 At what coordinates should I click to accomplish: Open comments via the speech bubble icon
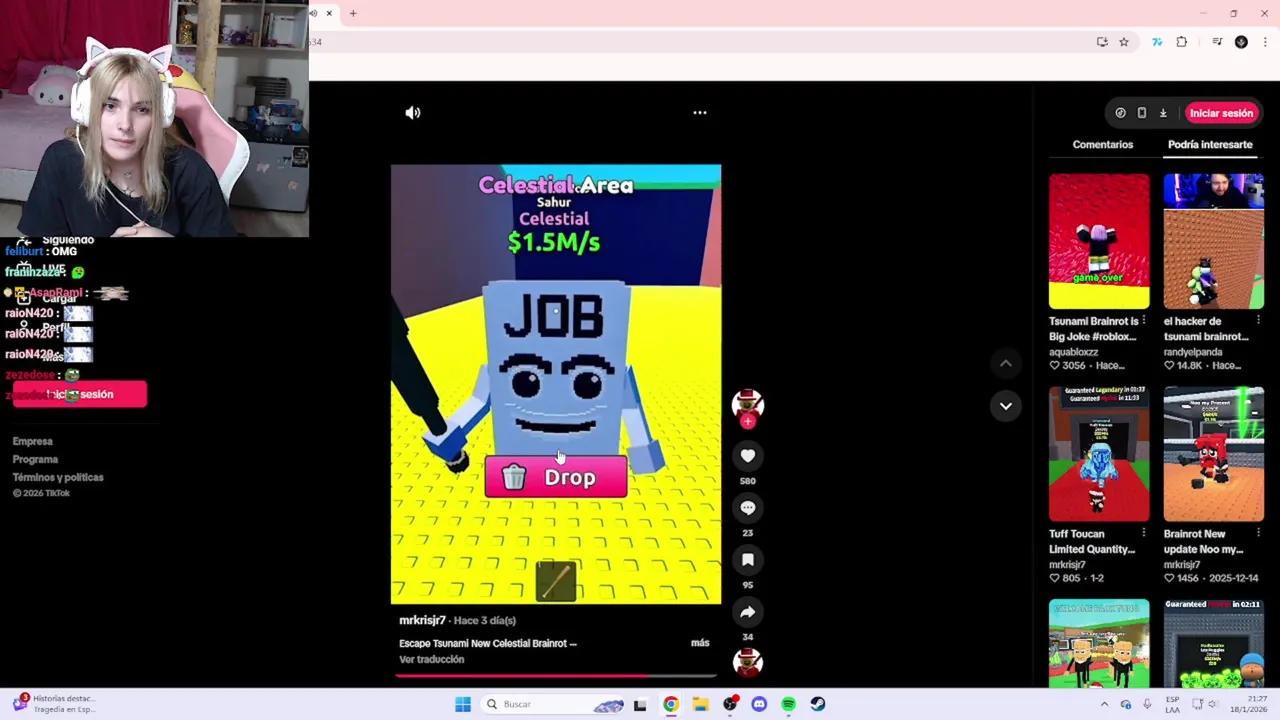tap(747, 508)
